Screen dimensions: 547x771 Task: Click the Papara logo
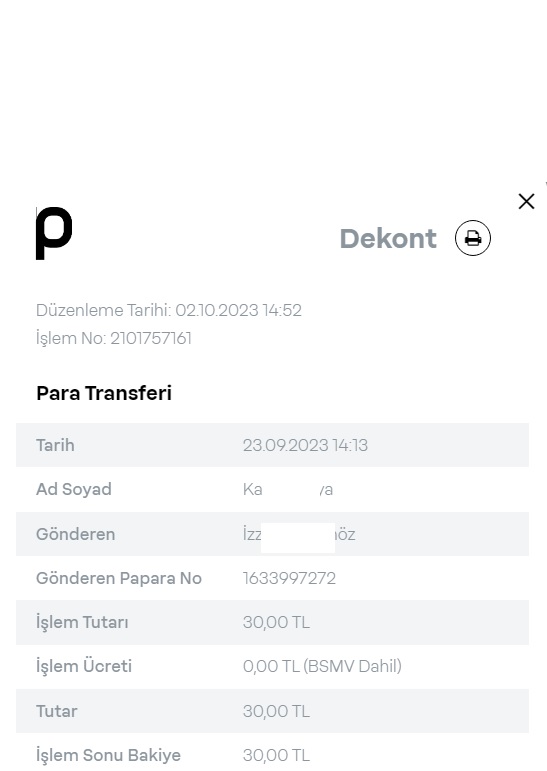coord(54,233)
